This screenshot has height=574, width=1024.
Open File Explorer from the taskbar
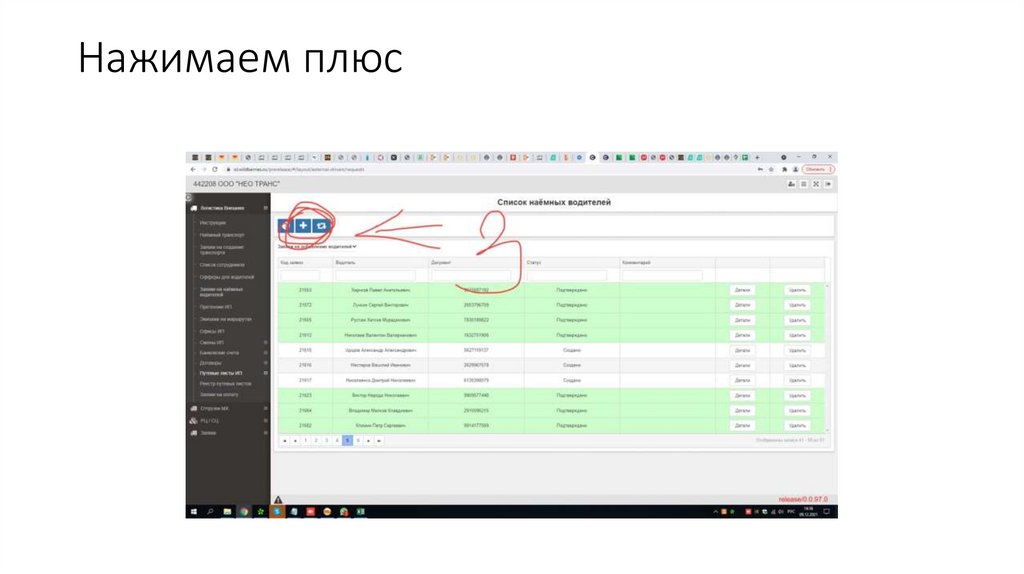[227, 511]
